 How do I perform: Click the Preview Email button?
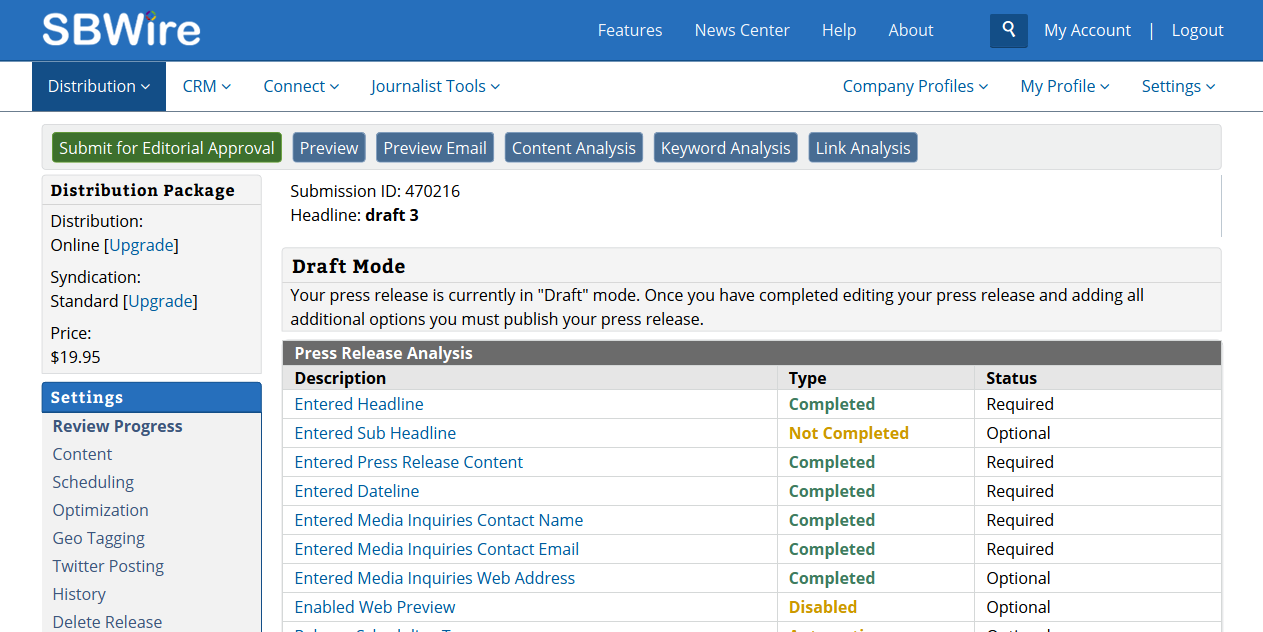click(435, 148)
